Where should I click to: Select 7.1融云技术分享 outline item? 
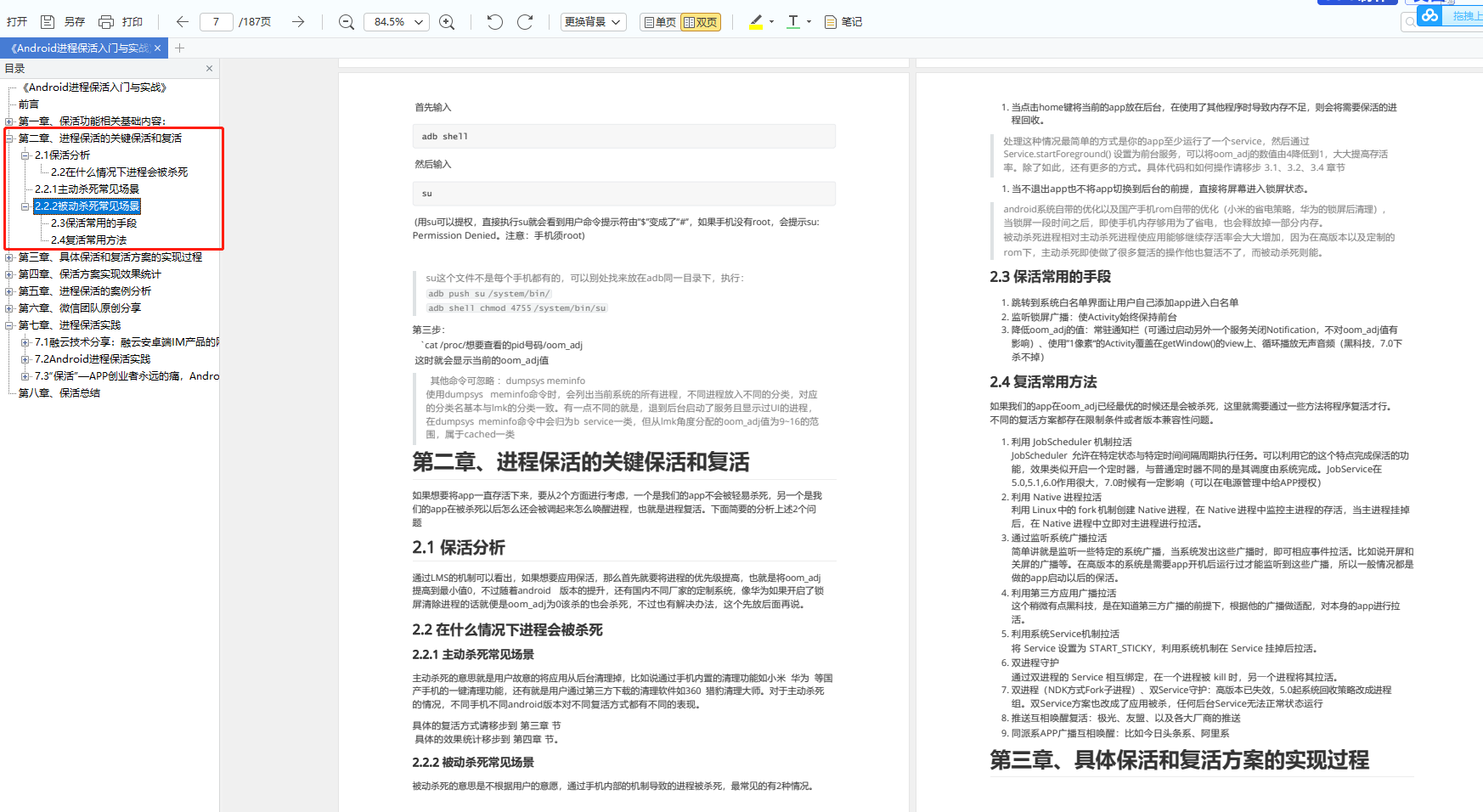[x=127, y=342]
